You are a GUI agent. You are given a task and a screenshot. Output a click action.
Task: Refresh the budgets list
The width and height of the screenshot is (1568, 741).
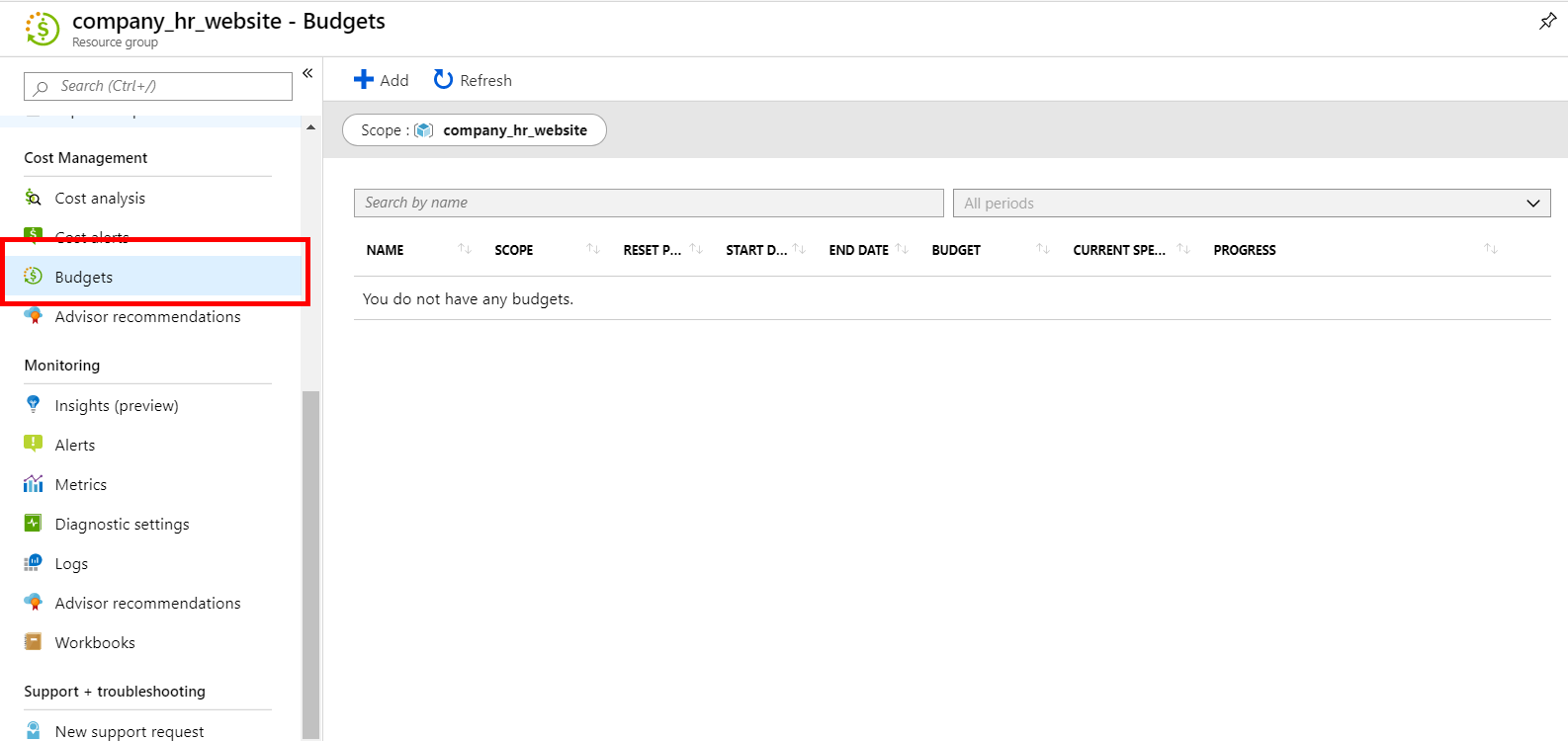tap(473, 80)
